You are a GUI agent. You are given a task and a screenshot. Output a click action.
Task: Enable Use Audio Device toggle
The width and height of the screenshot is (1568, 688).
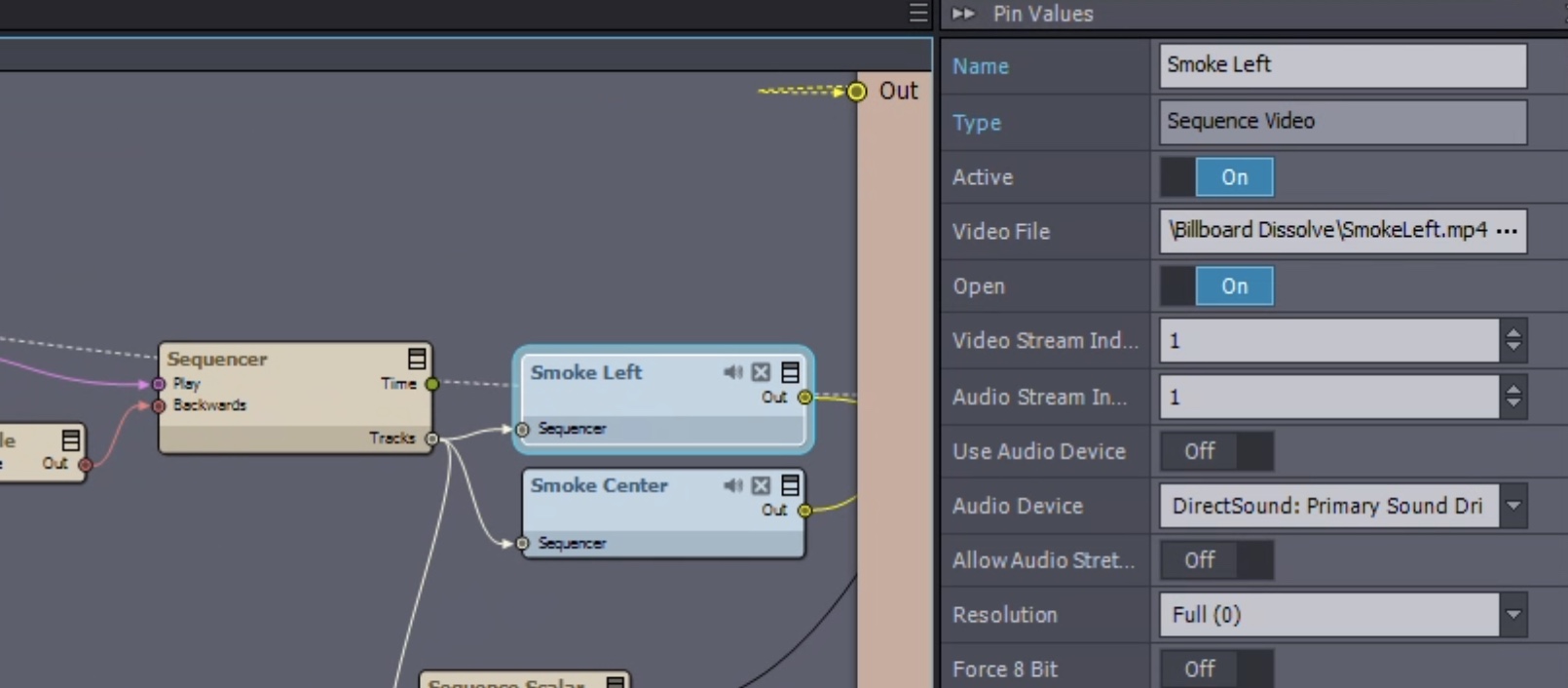(x=1216, y=451)
